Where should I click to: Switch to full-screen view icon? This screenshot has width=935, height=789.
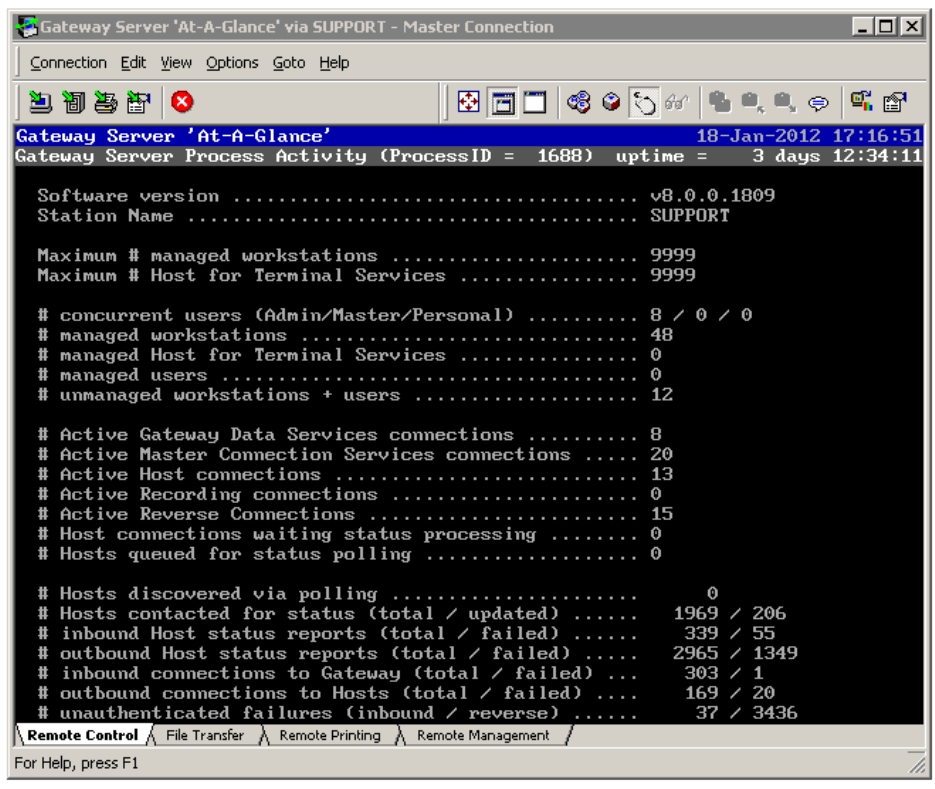point(468,102)
